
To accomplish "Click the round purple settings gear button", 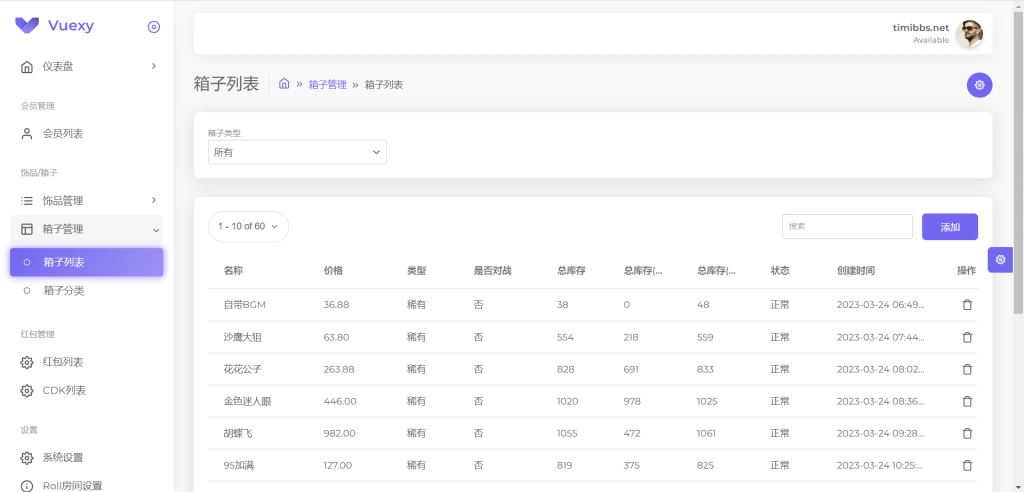I will point(980,85).
